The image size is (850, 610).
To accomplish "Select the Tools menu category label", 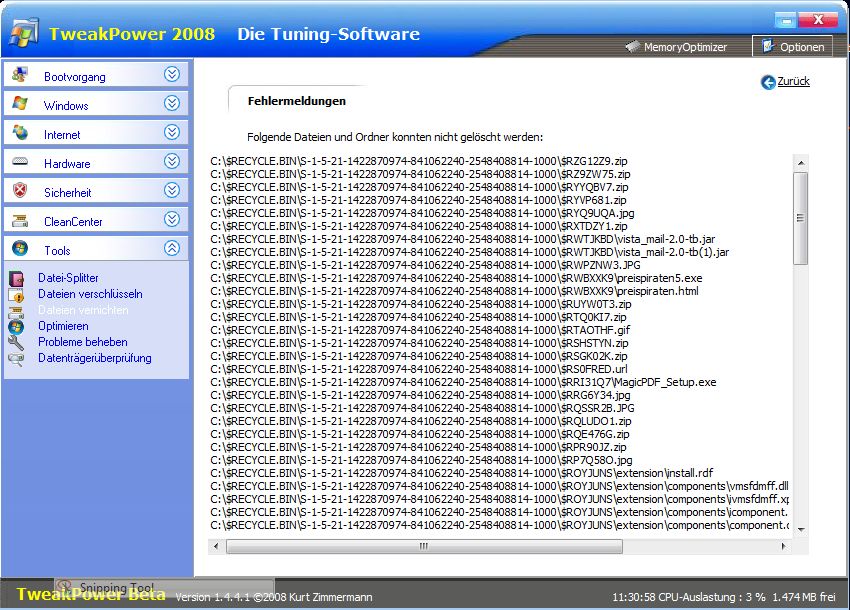I will pyautogui.click(x=57, y=251).
